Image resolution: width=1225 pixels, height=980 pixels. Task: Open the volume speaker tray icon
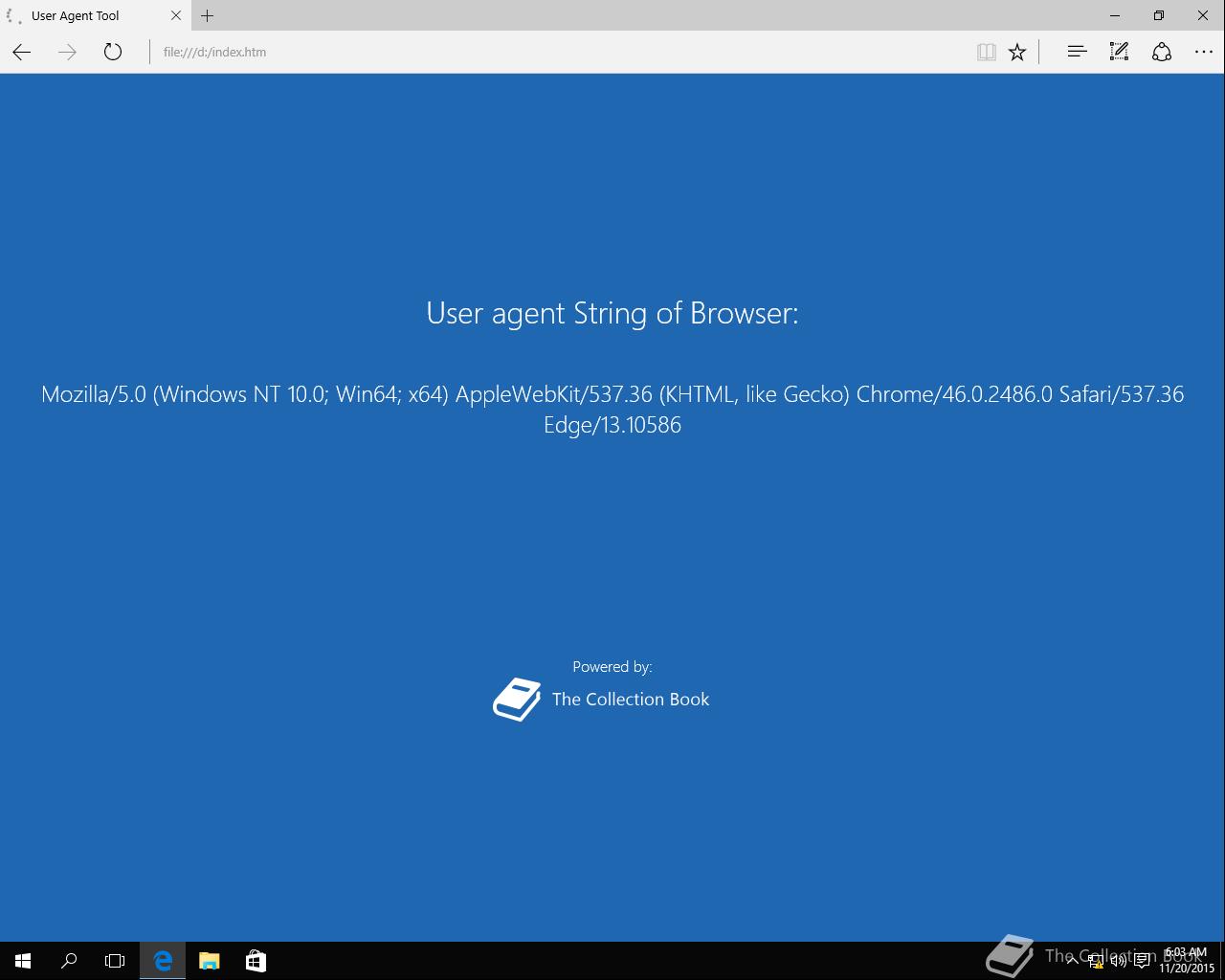1119,961
